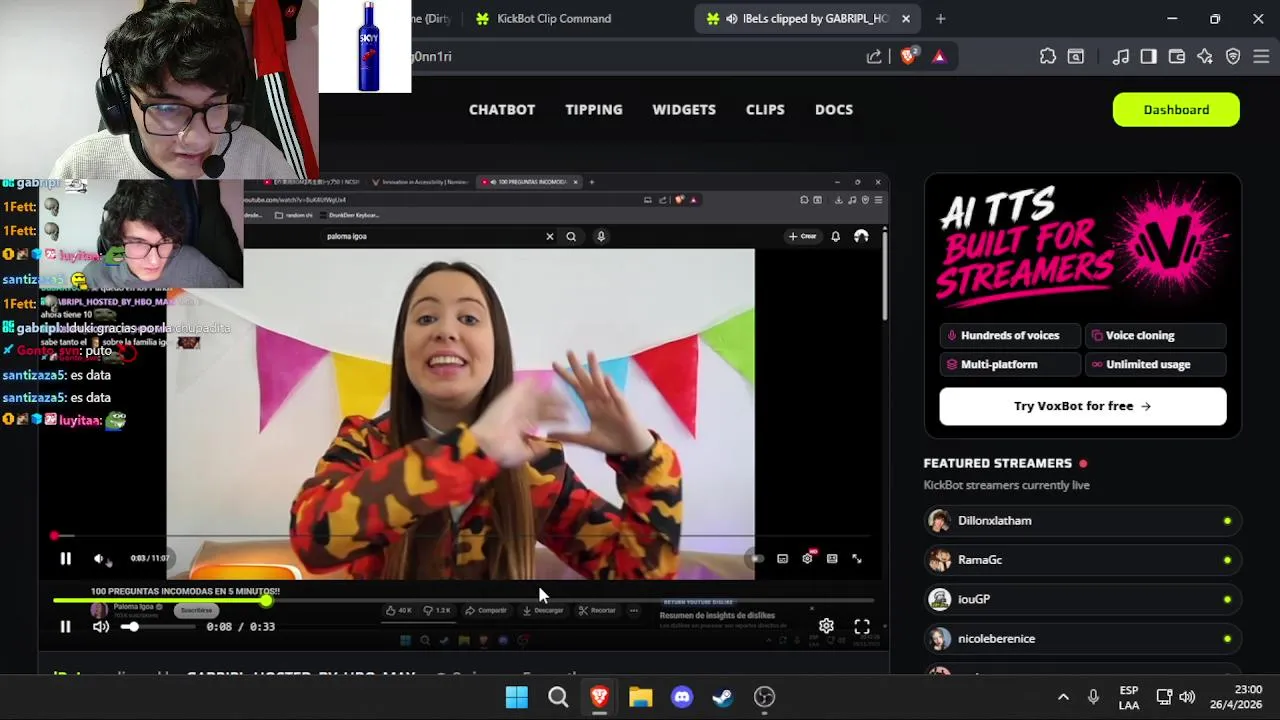Image resolution: width=1280 pixels, height=720 pixels.
Task: Mute the clip using speaker icon
Action: (x=101, y=627)
